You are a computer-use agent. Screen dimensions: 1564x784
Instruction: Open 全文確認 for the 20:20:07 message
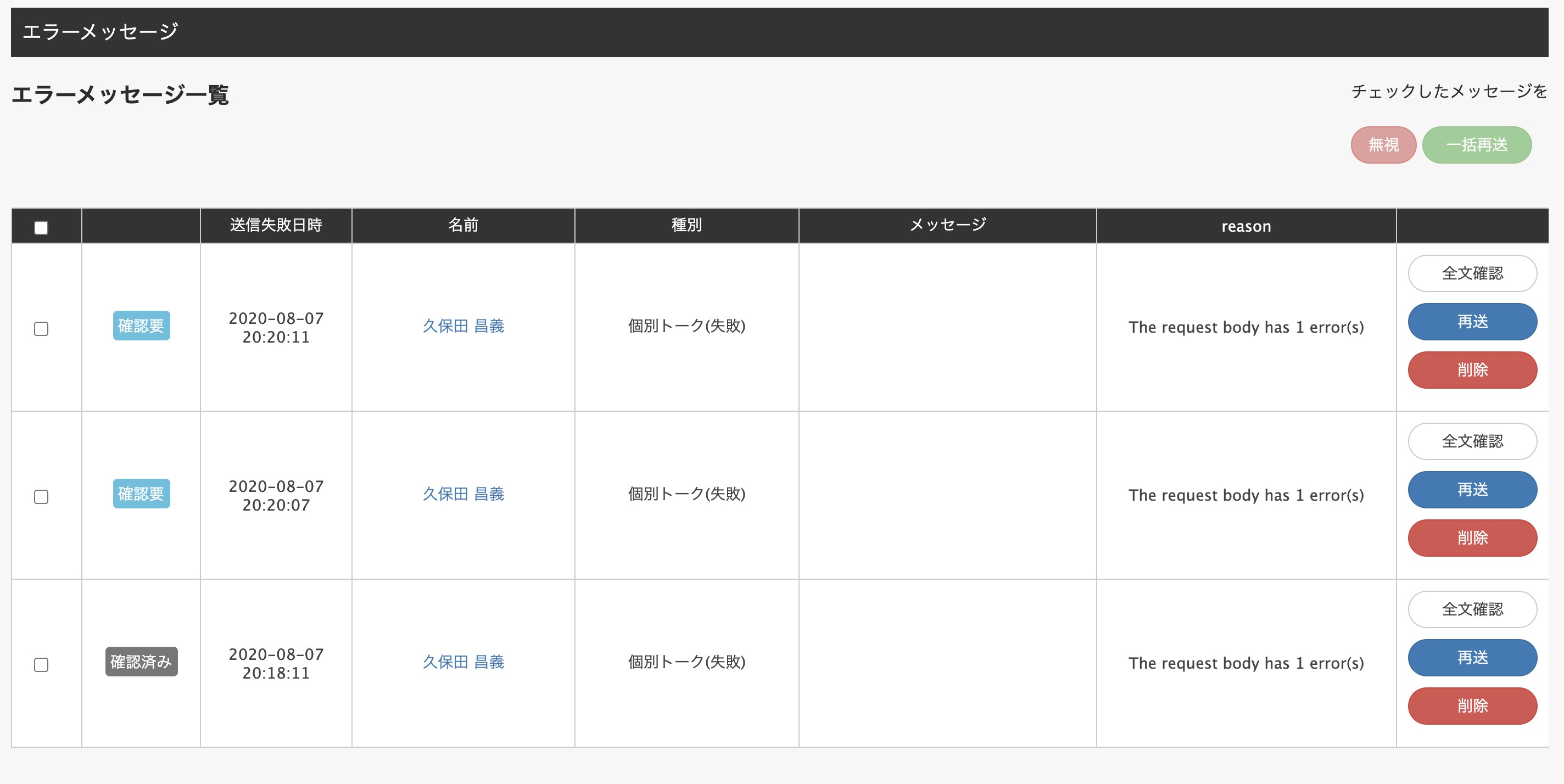coord(1472,441)
